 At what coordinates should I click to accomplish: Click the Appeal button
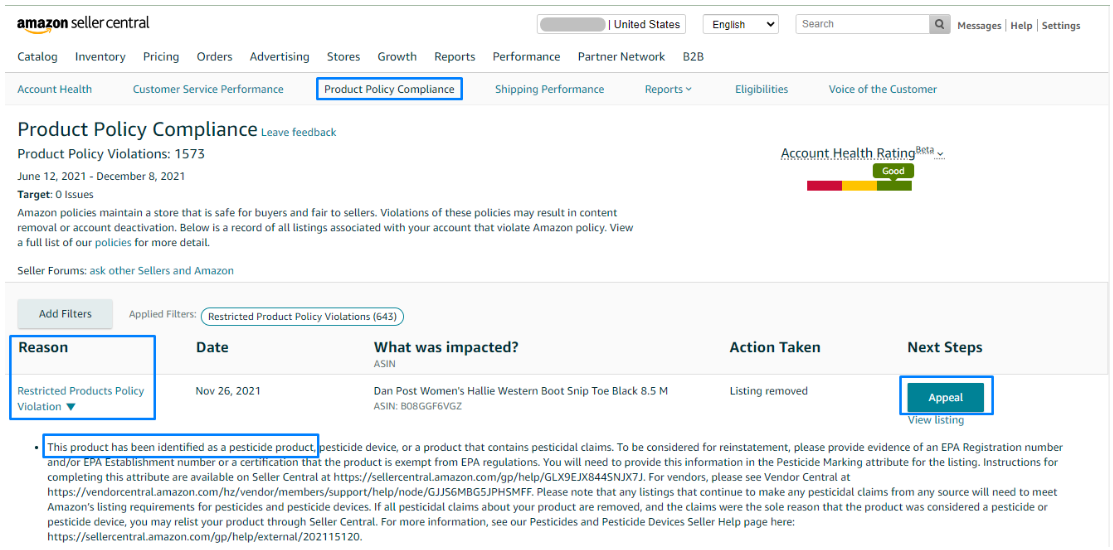pyautogui.click(x=945, y=397)
